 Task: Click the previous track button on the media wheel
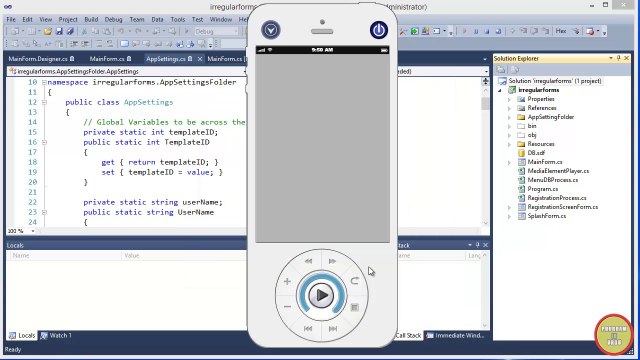tap(308, 329)
